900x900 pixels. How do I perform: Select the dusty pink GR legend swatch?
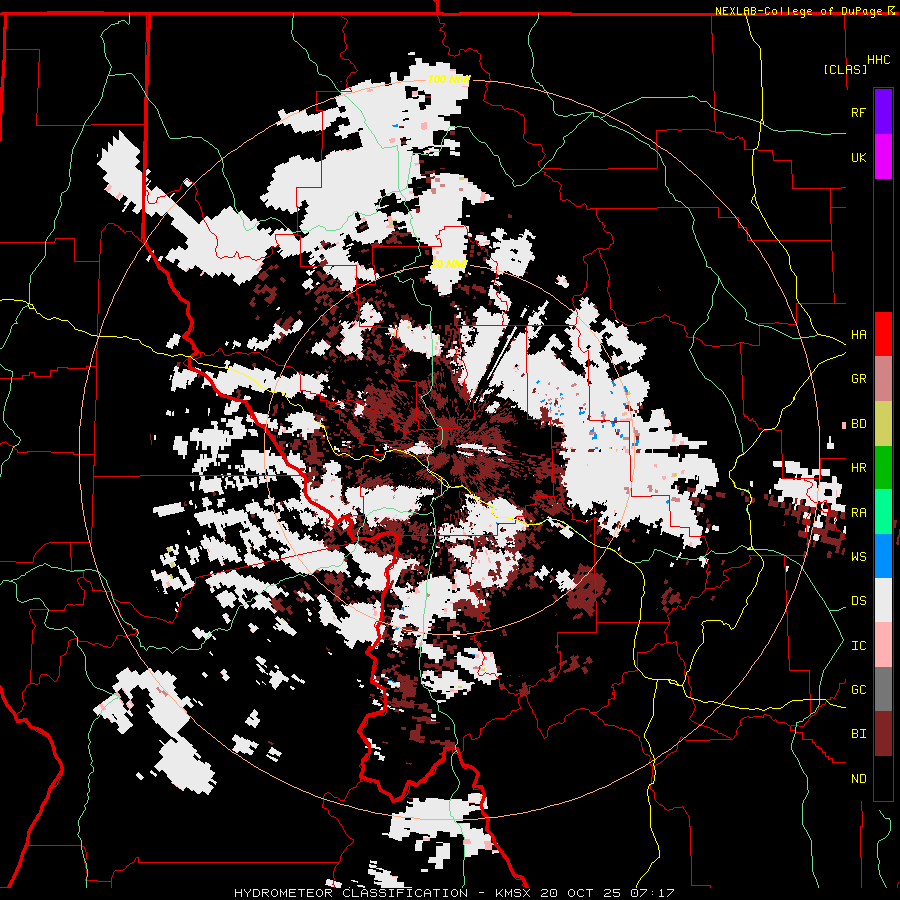tap(883, 379)
